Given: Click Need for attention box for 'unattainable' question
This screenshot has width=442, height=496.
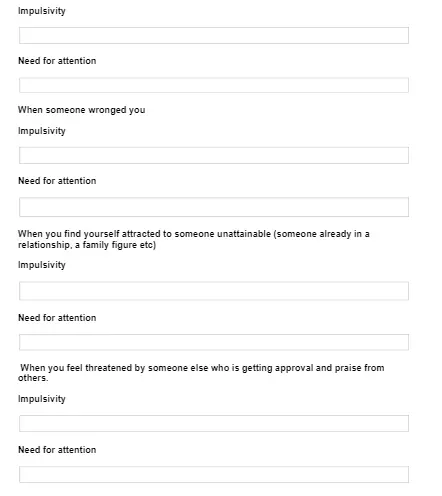Looking at the screenshot, I should tap(214, 342).
